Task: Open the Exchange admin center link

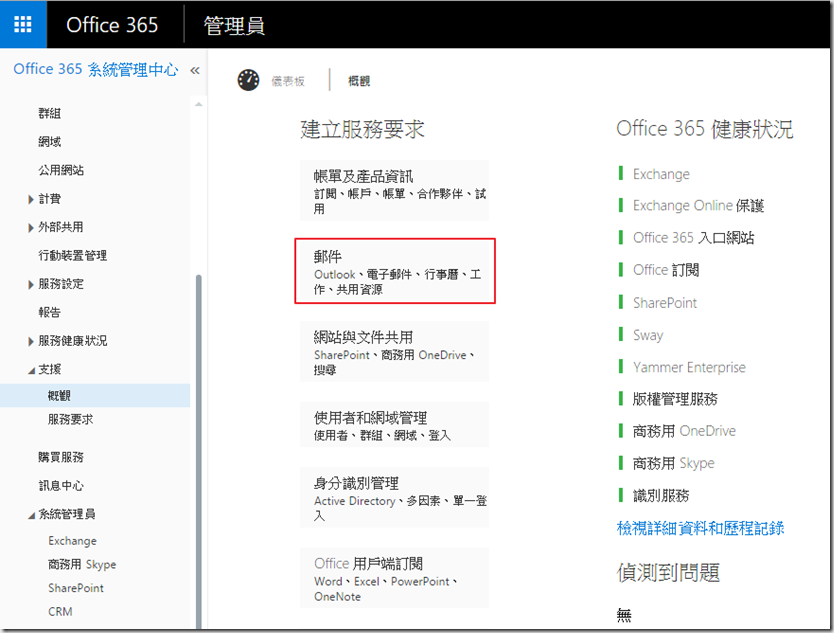Action: 72,541
